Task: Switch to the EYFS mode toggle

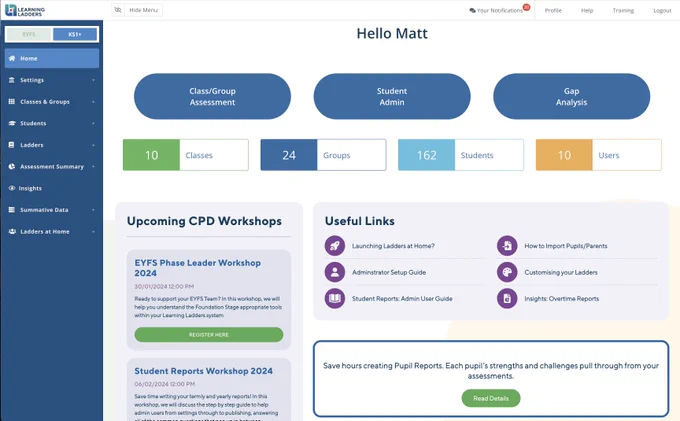Action: tap(29, 34)
